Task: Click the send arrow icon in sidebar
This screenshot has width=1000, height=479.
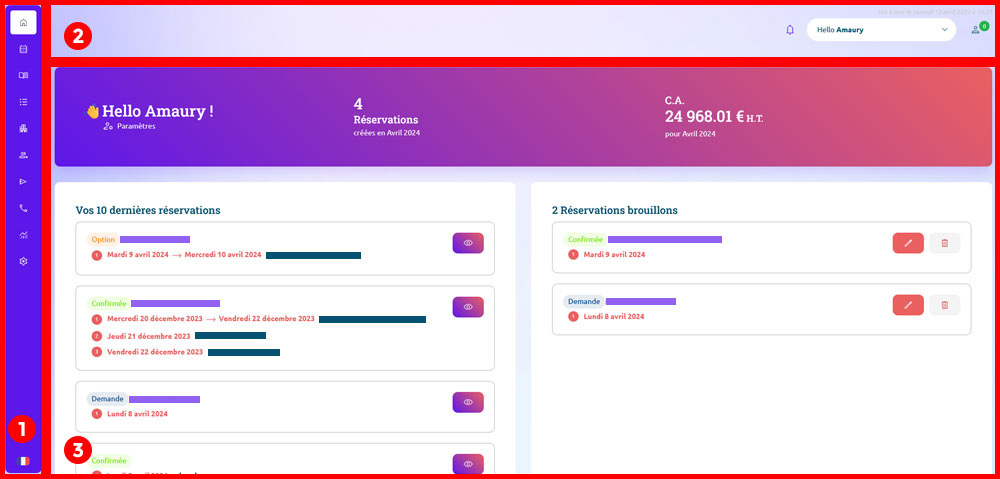Action: (x=24, y=181)
